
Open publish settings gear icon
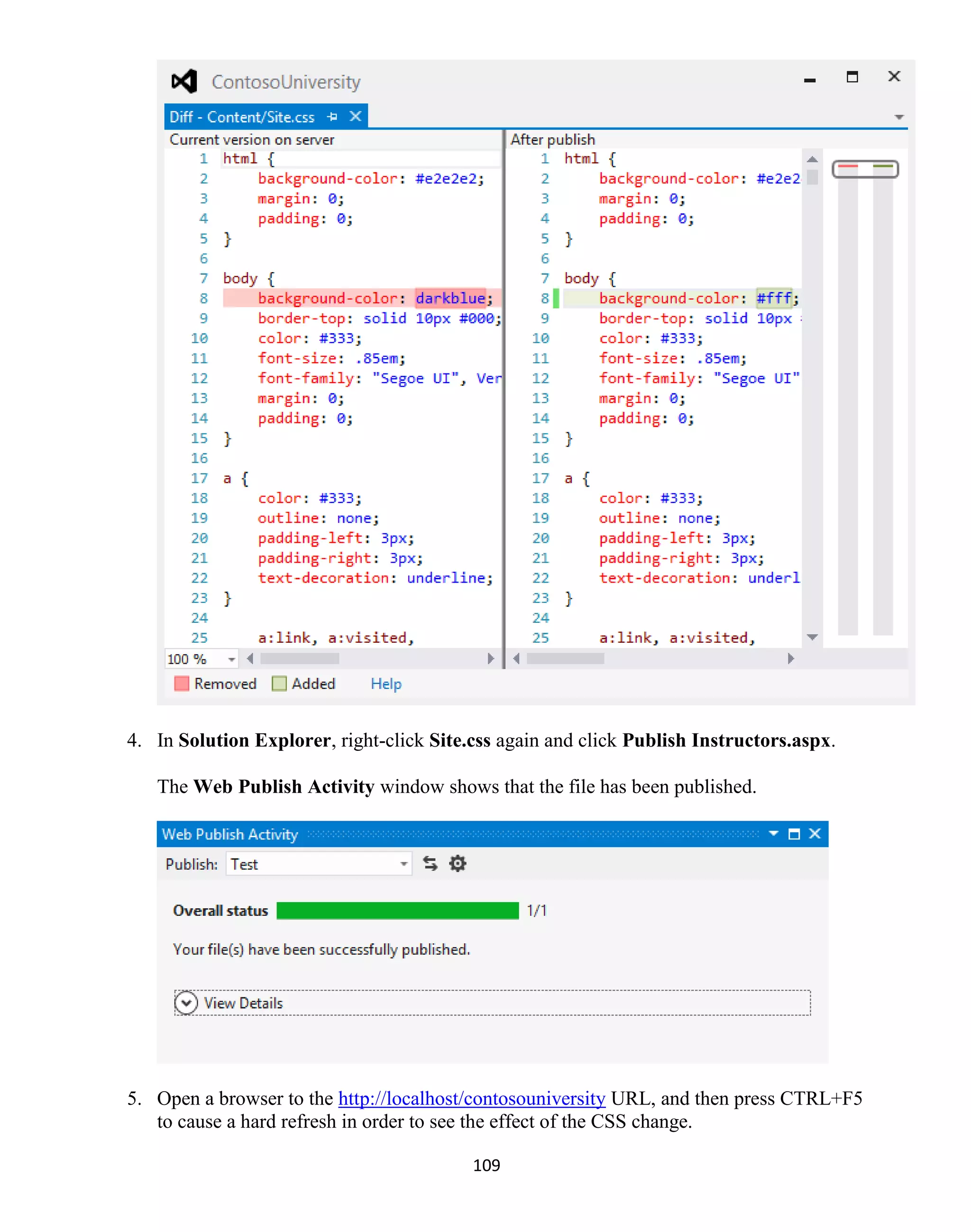pos(458,864)
